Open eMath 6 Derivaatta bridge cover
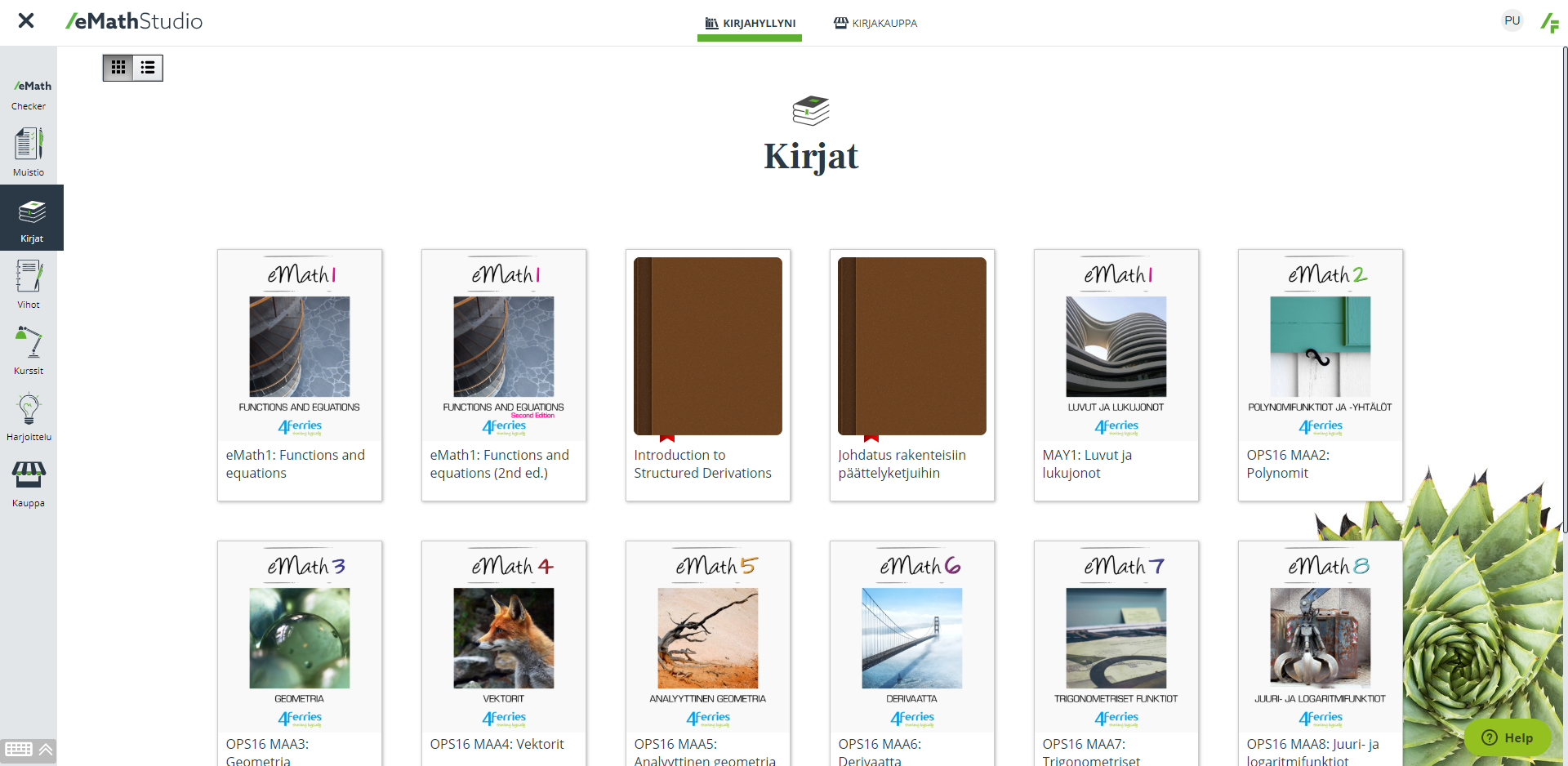 (x=912, y=637)
